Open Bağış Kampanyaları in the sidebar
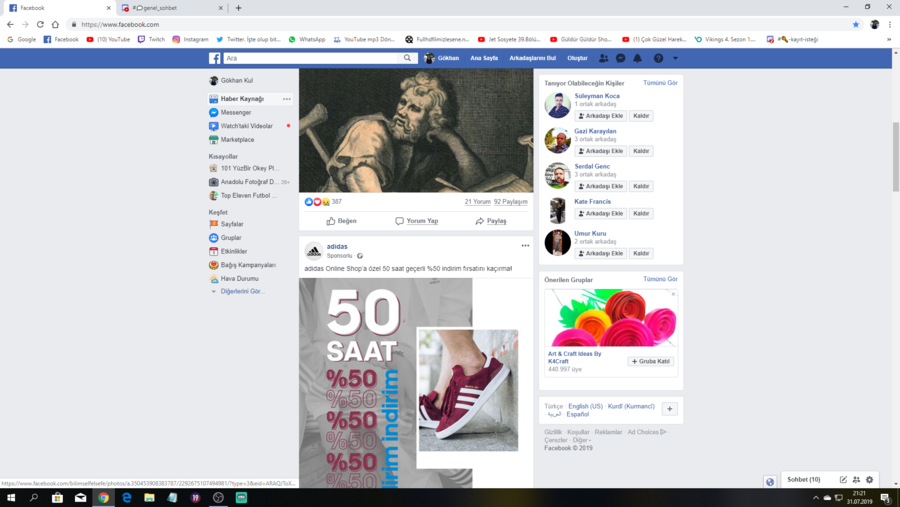Image resolution: width=900 pixels, height=507 pixels. (250, 265)
